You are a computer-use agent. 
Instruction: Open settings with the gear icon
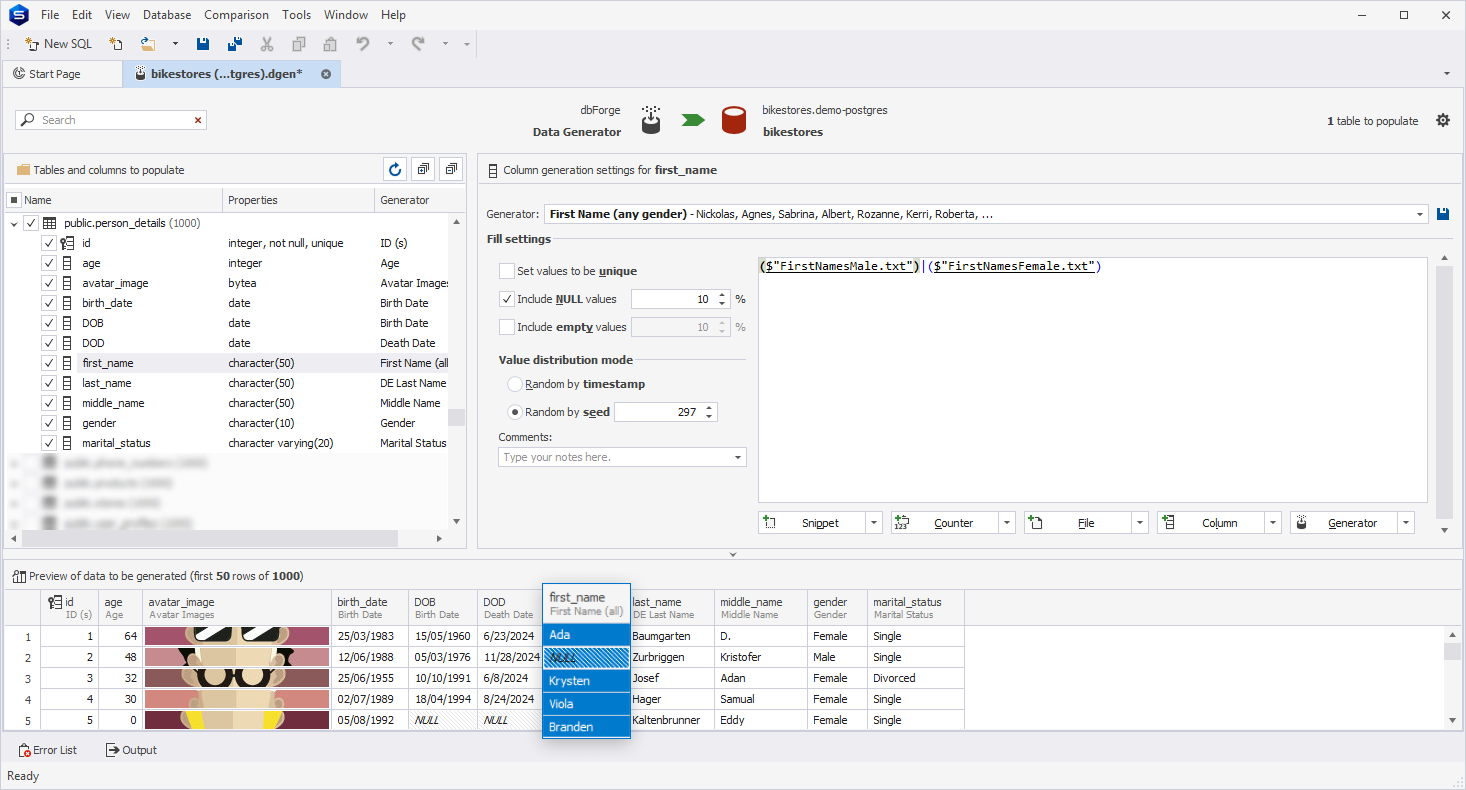(1442, 120)
